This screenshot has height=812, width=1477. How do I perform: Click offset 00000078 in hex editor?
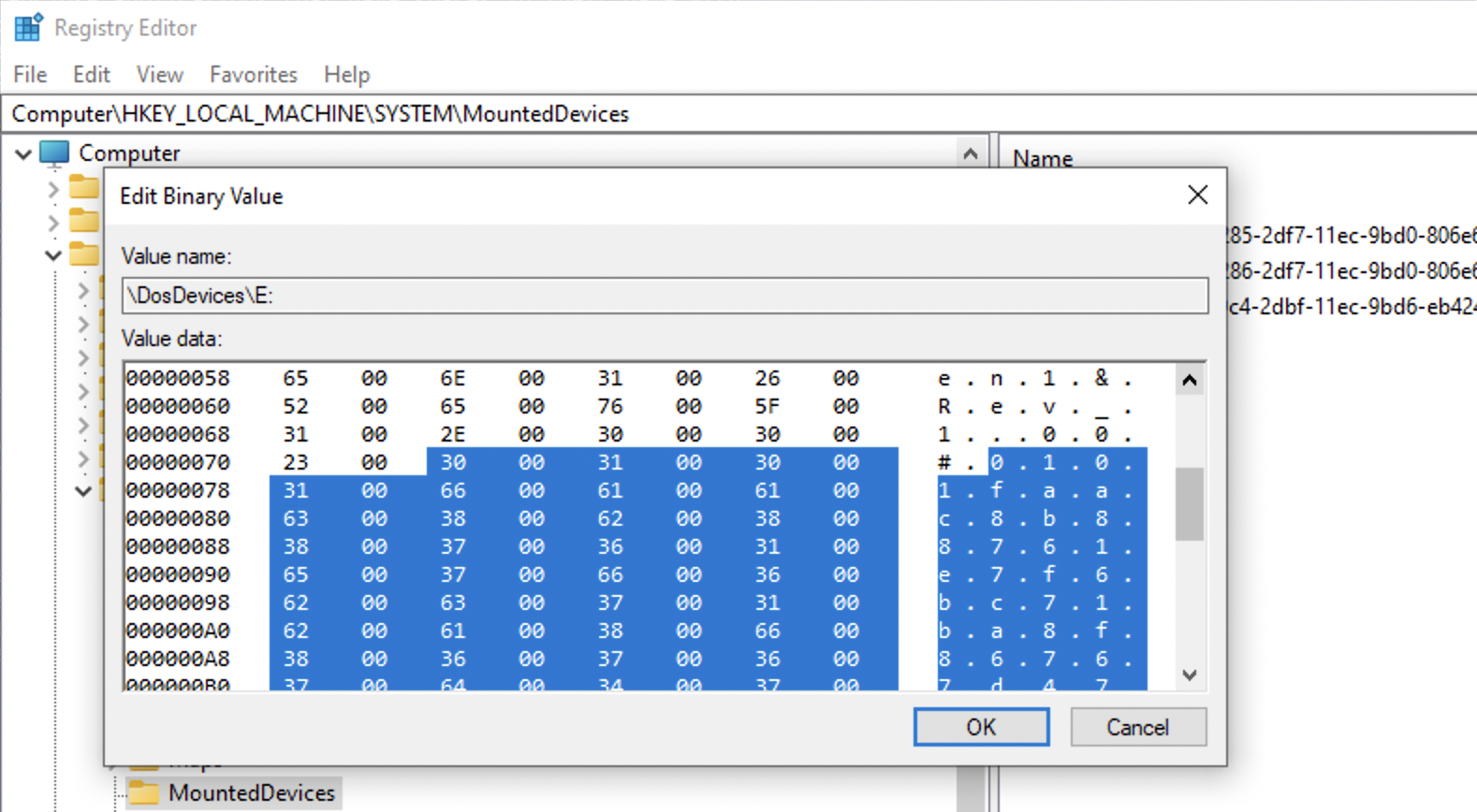178,490
